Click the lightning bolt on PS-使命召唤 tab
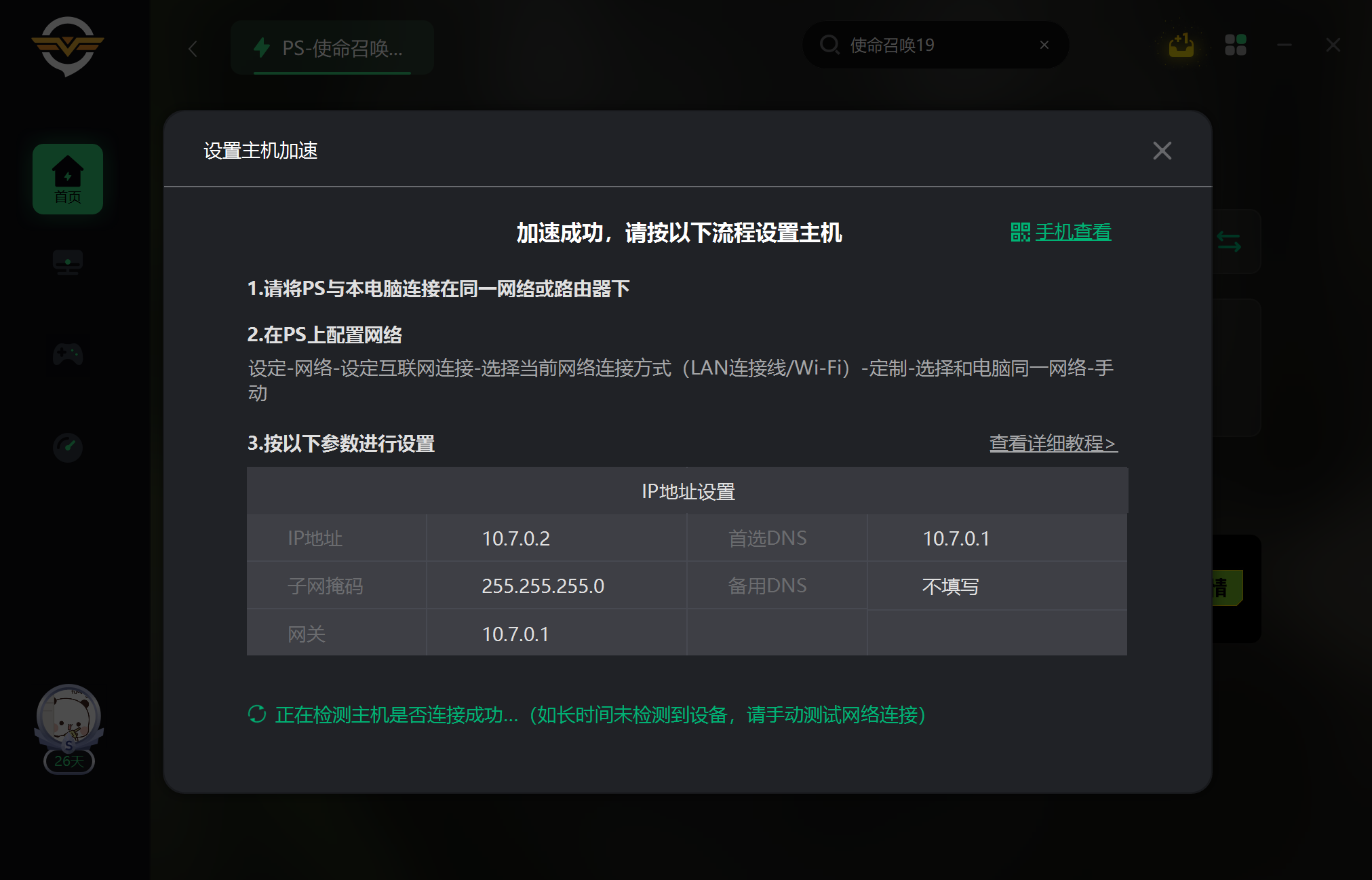Image resolution: width=1372 pixels, height=880 pixels. (262, 47)
